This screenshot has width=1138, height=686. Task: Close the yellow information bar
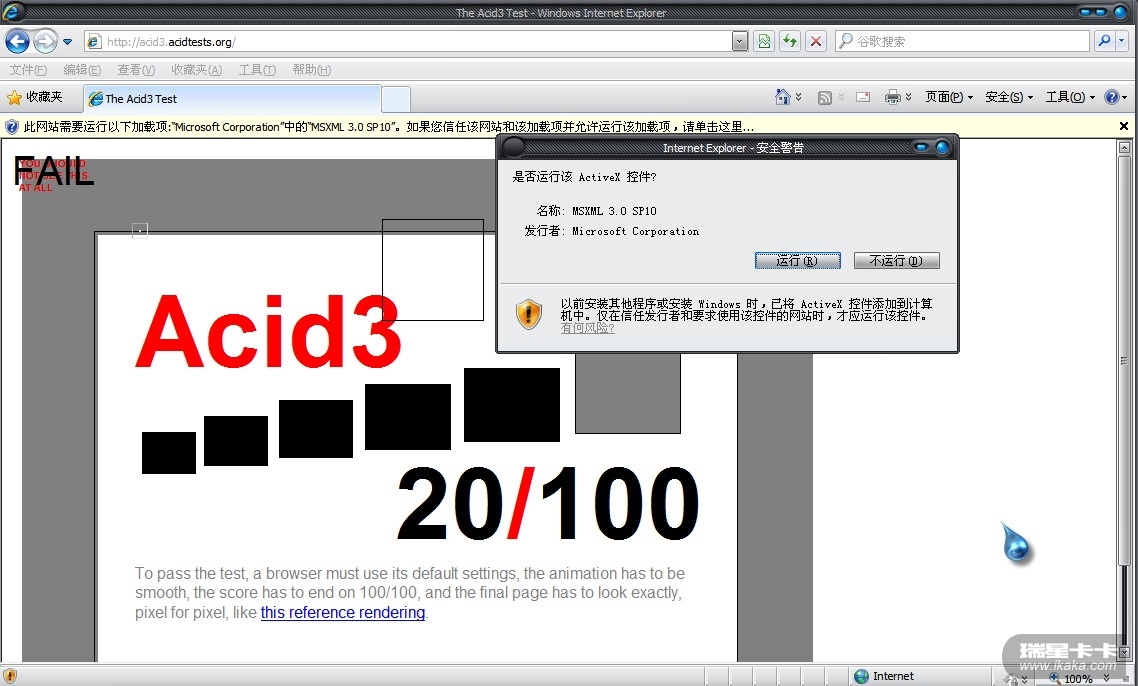tap(1123, 126)
